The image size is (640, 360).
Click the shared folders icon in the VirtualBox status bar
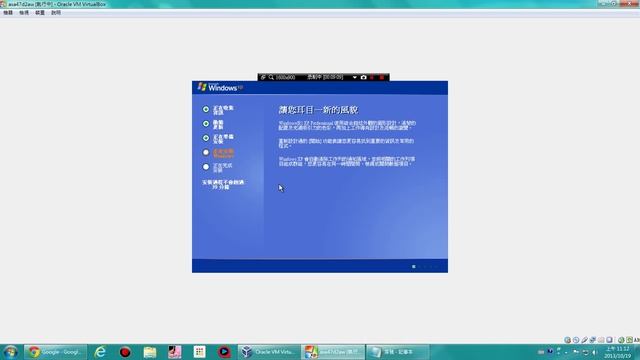pyautogui.click(x=601, y=340)
